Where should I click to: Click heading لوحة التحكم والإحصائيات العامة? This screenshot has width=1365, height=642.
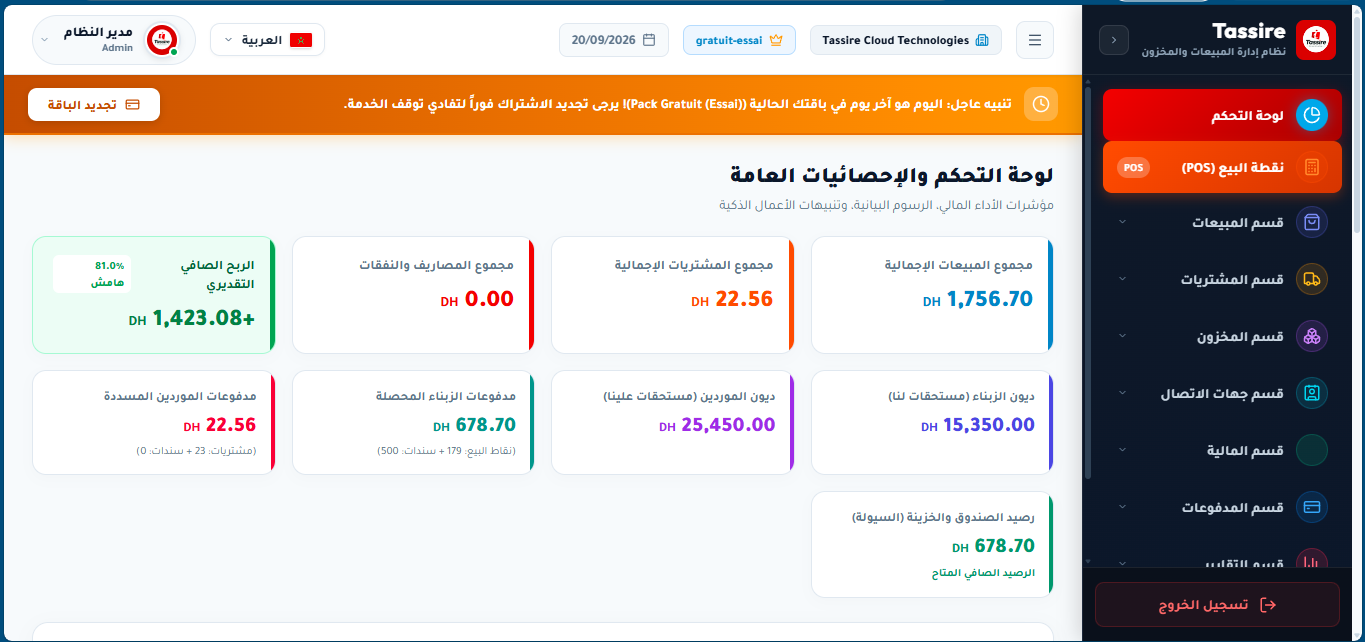892,175
